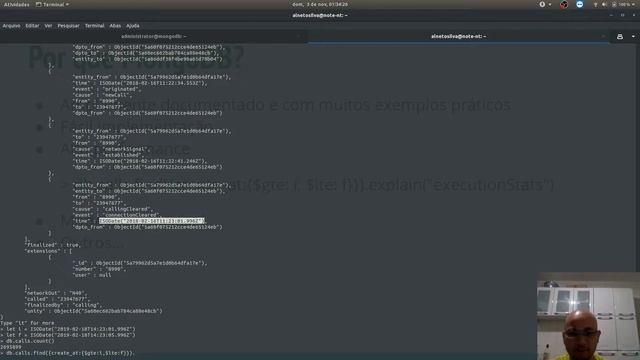This screenshot has height=360, width=640.
Task: Click the new tab icon in tab bar
Action: point(620,36)
